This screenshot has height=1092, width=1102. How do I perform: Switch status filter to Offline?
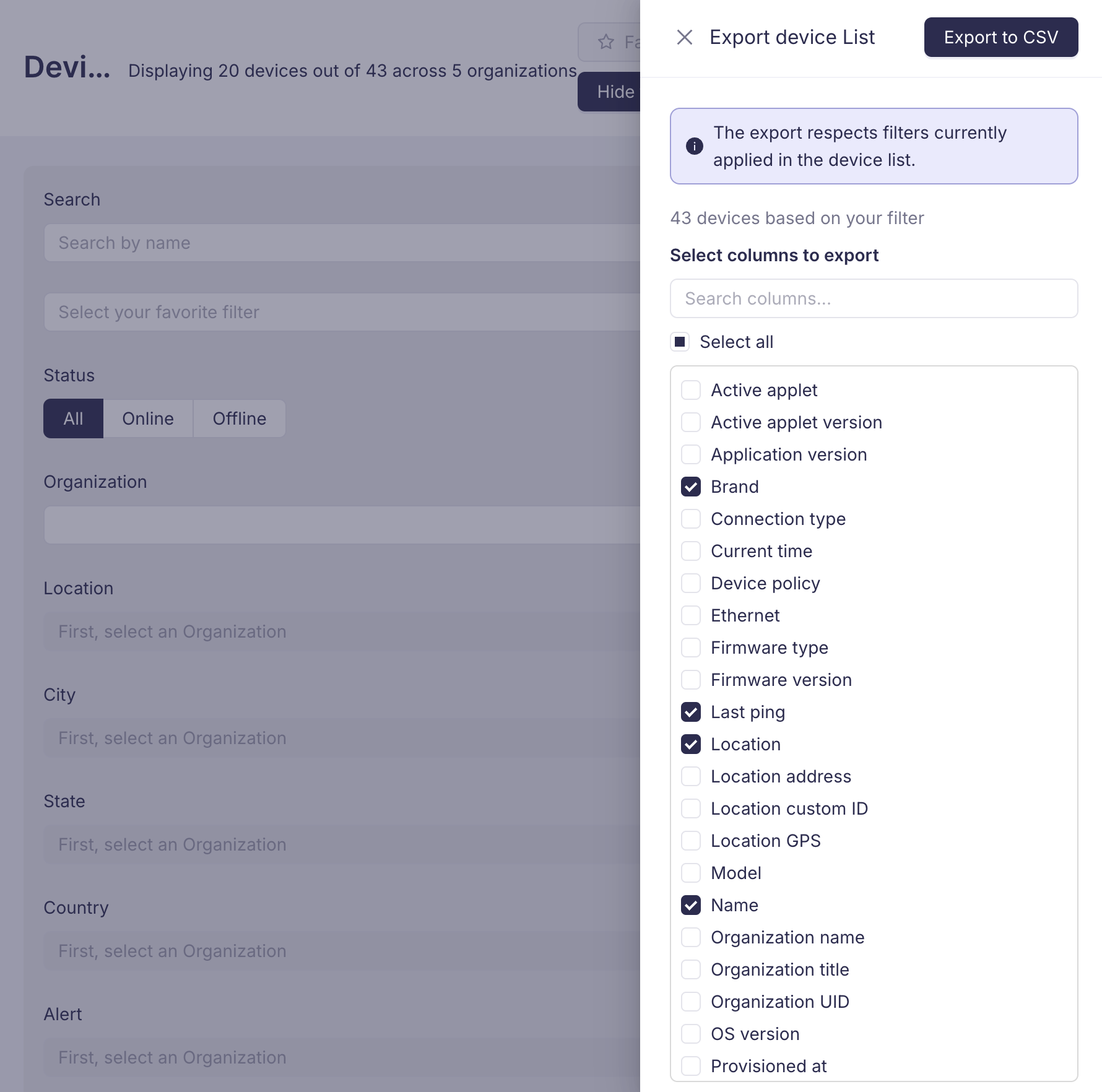click(239, 418)
